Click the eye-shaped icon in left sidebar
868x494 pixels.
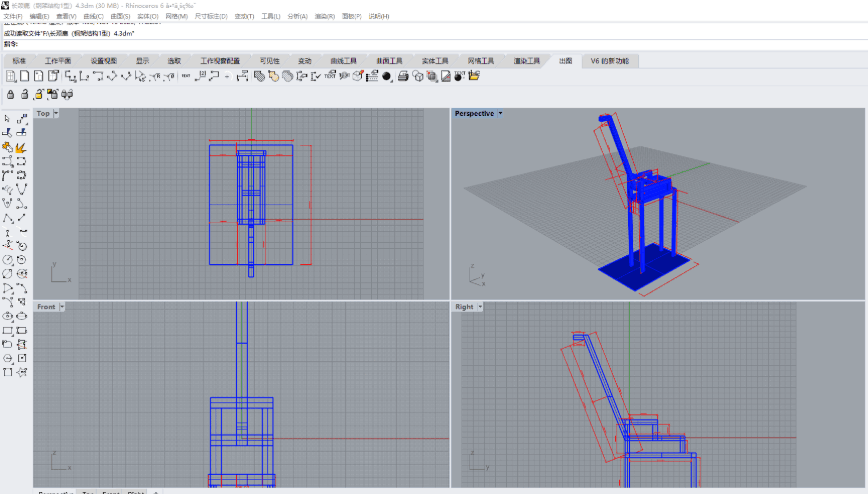click(x=8, y=316)
